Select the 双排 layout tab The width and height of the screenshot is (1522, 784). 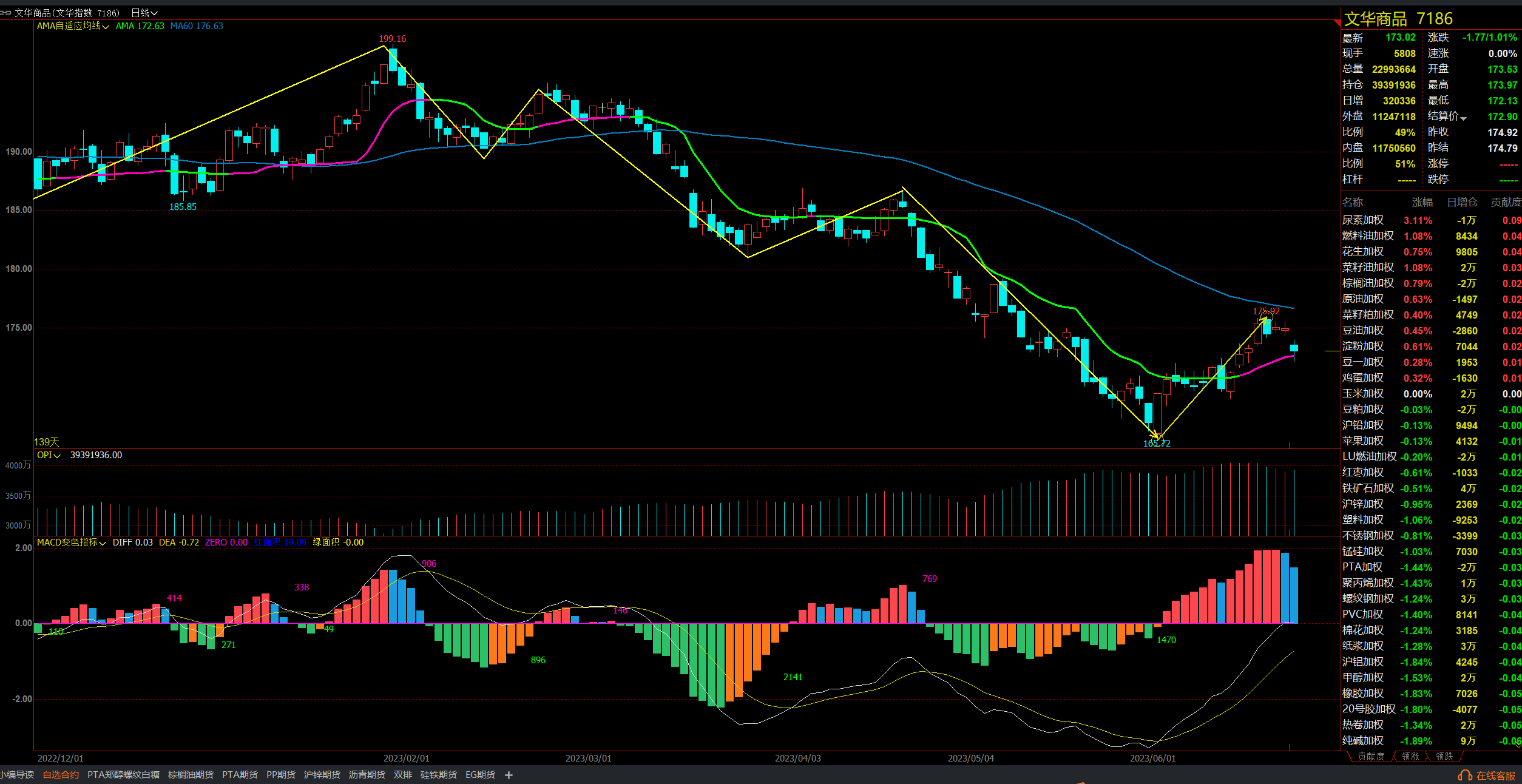point(402,775)
